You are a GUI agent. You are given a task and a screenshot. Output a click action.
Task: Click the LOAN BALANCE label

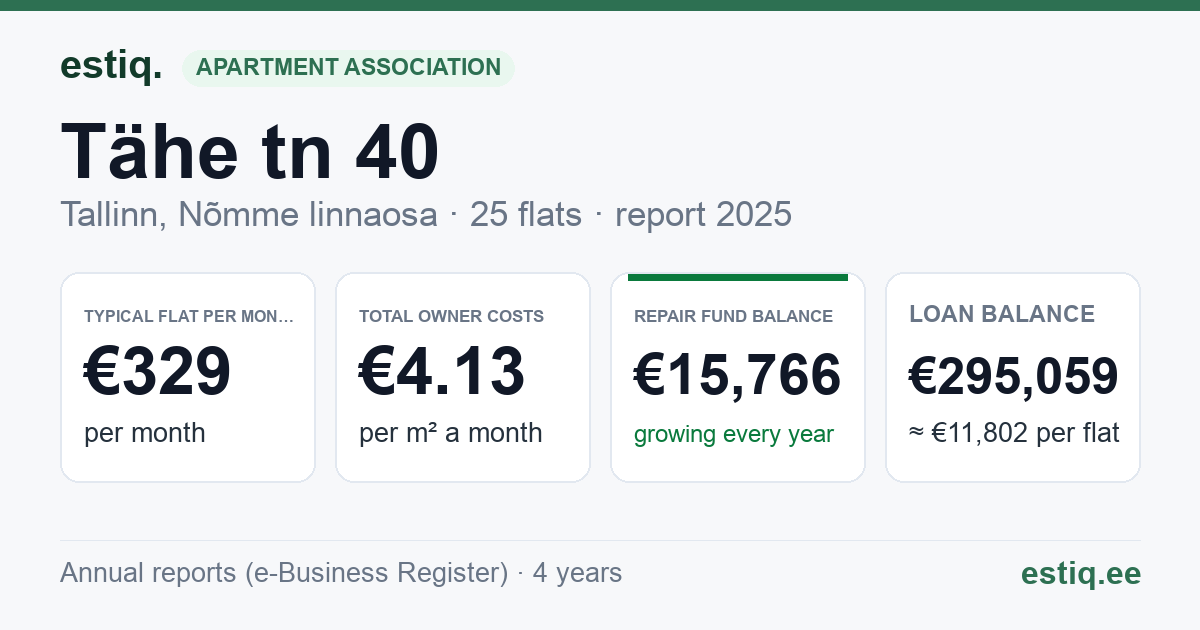[1002, 315]
